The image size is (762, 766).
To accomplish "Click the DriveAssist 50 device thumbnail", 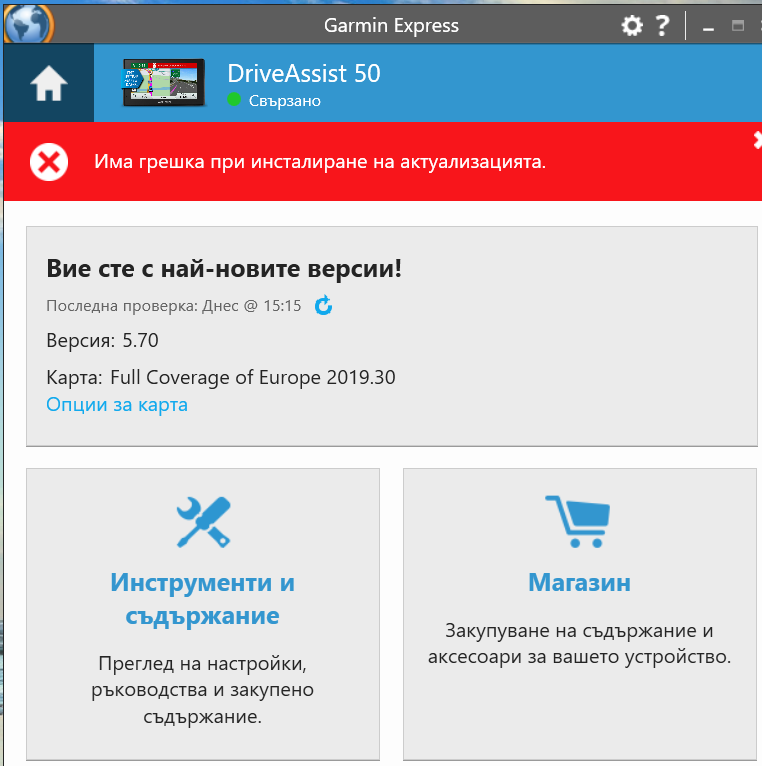I will pyautogui.click(x=164, y=83).
